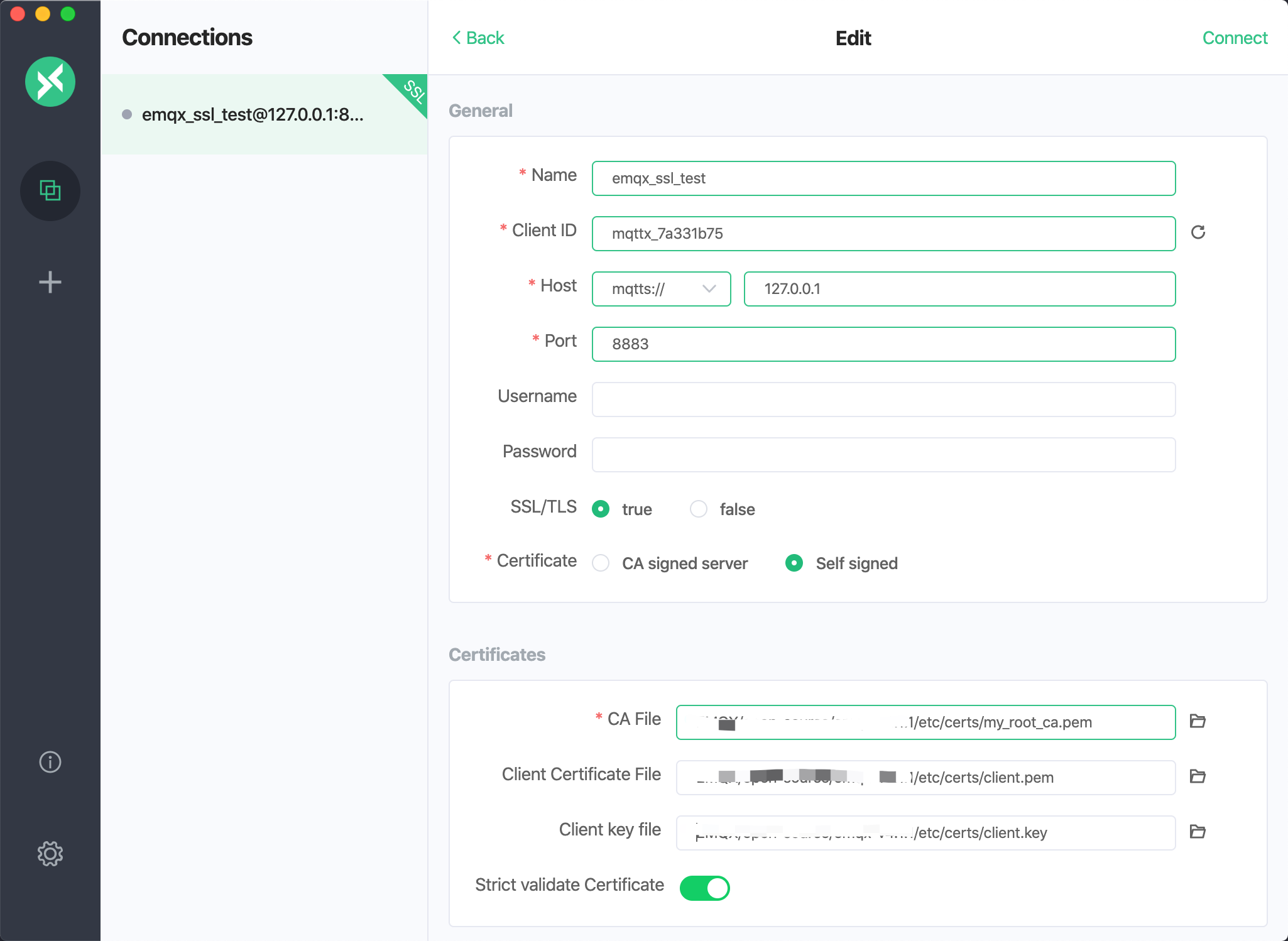
Task: Browse for Client Certificate File folder icon
Action: (1198, 776)
